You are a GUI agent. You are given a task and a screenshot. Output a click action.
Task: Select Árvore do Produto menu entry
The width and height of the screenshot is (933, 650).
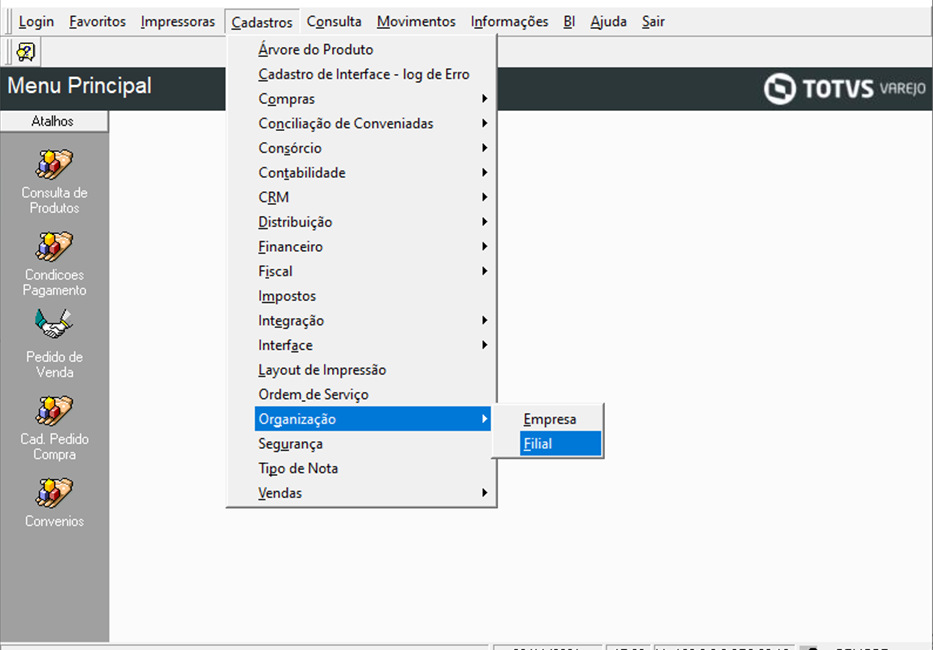(x=374, y=49)
